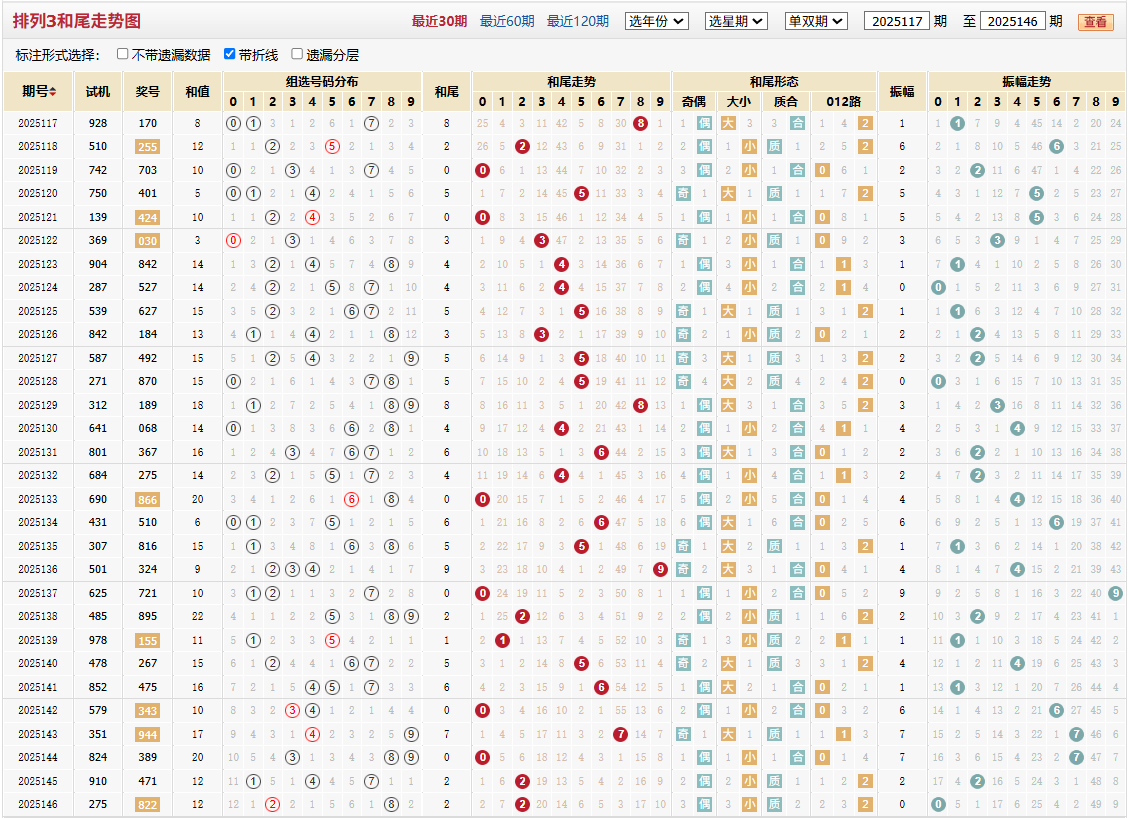Screen dimensions: 1128x818
Task: Click test number 928 in row 2025117
Action: coord(98,123)
